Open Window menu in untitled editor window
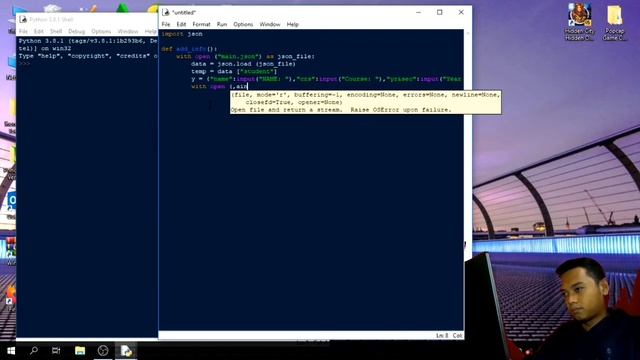 [x=270, y=24]
